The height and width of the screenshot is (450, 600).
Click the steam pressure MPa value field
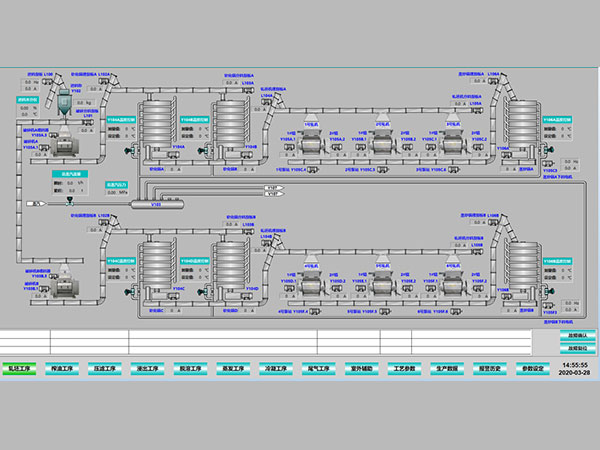(115, 192)
